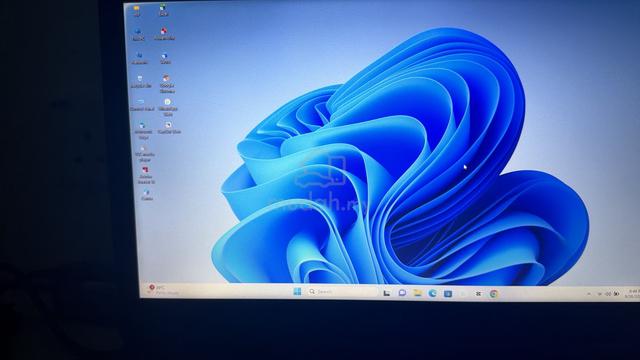This screenshot has height=360, width=640.
Task: Select the Adobe Reader desktop shortcut
Action: click(x=146, y=175)
